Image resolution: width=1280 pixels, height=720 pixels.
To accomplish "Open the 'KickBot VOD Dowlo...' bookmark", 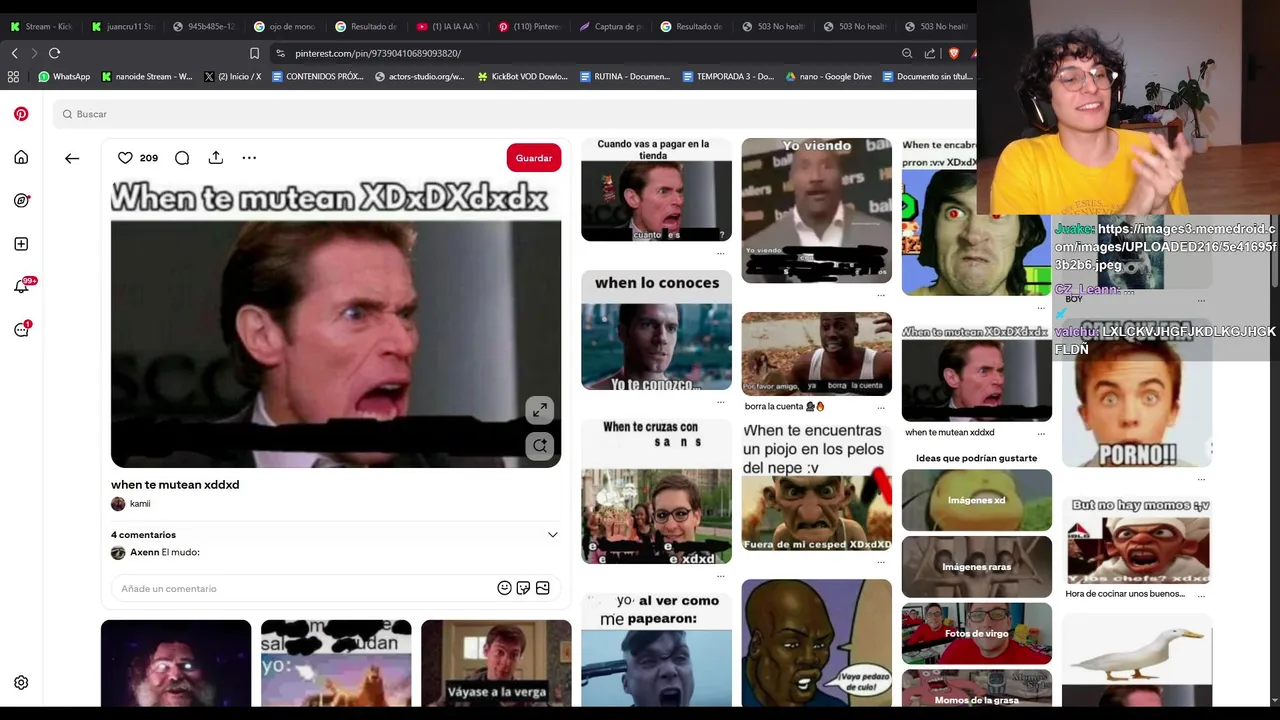I will click(x=523, y=76).
